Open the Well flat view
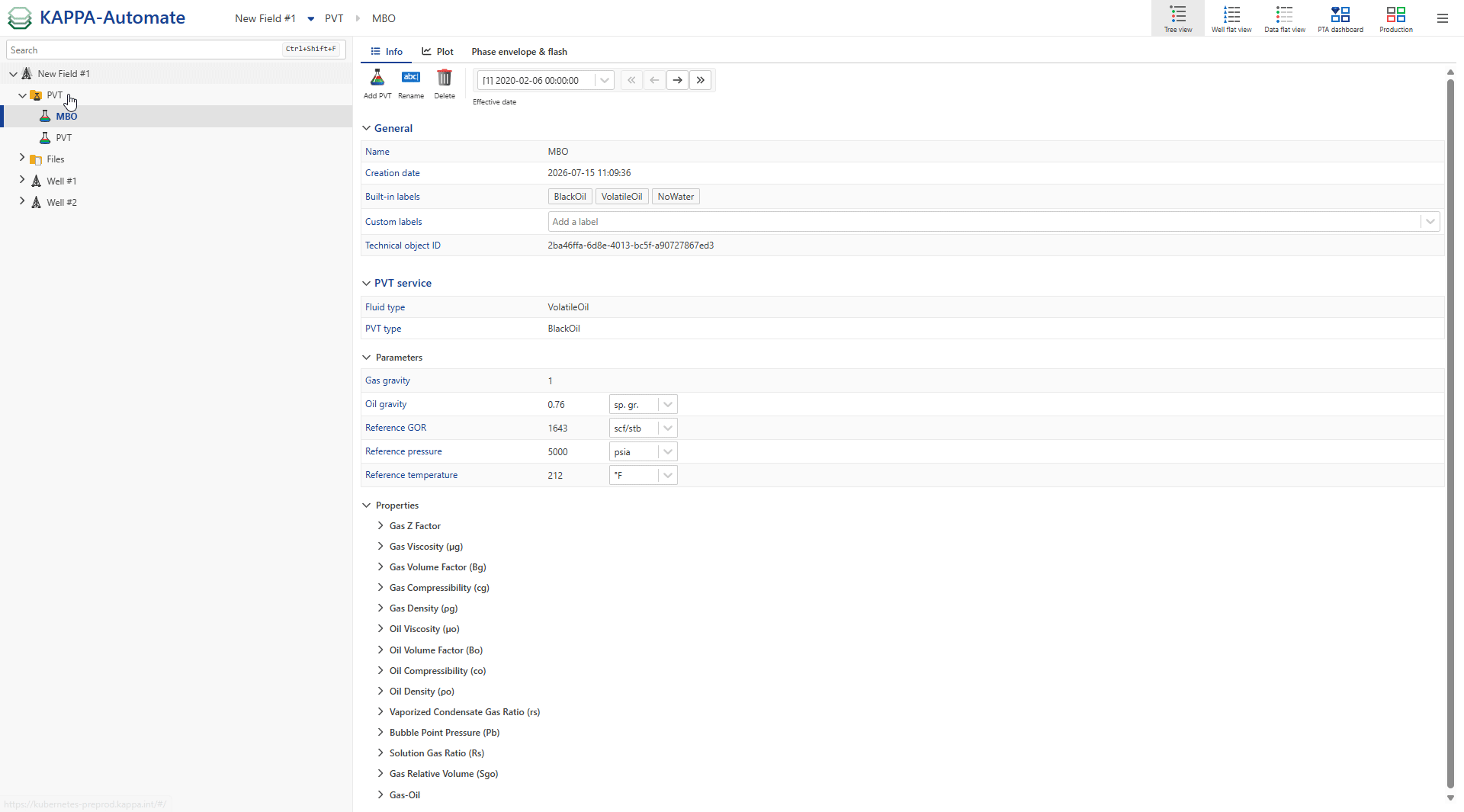The height and width of the screenshot is (812, 1464). click(1231, 18)
